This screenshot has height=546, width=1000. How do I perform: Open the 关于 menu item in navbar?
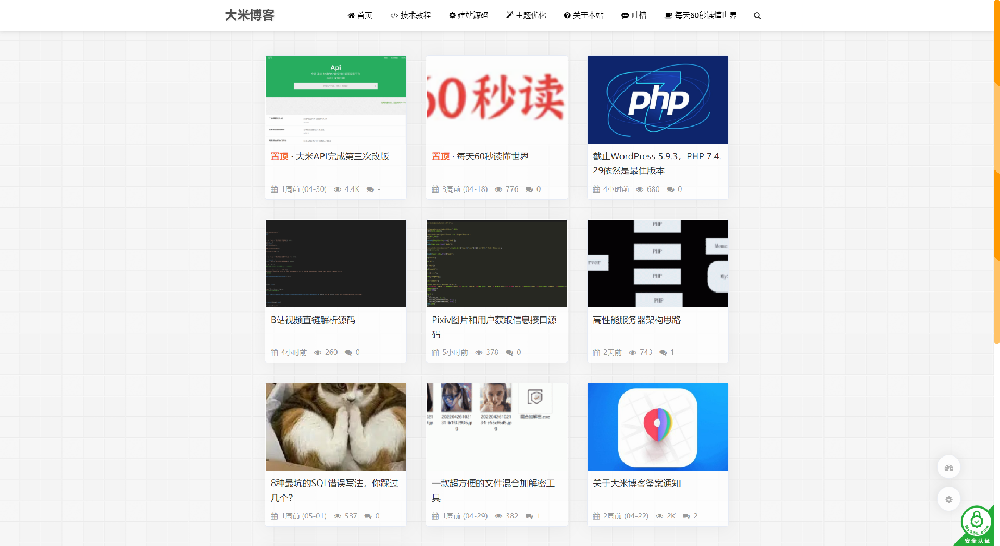(x=584, y=16)
